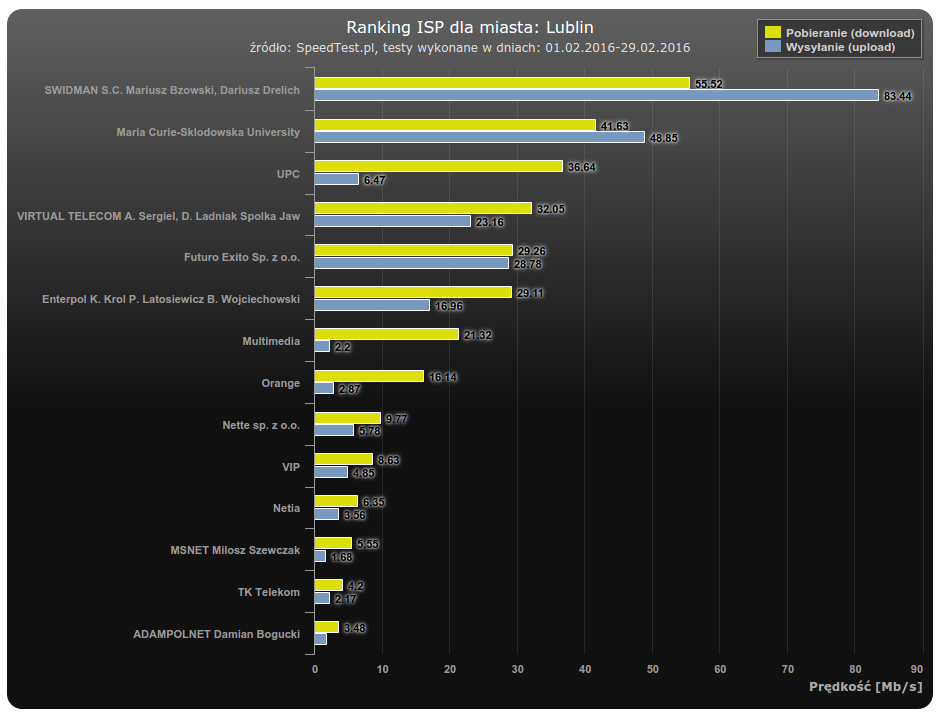Click the yellow Pobieranie legend swatch
The width and height of the screenshot is (938, 725).
773,32
